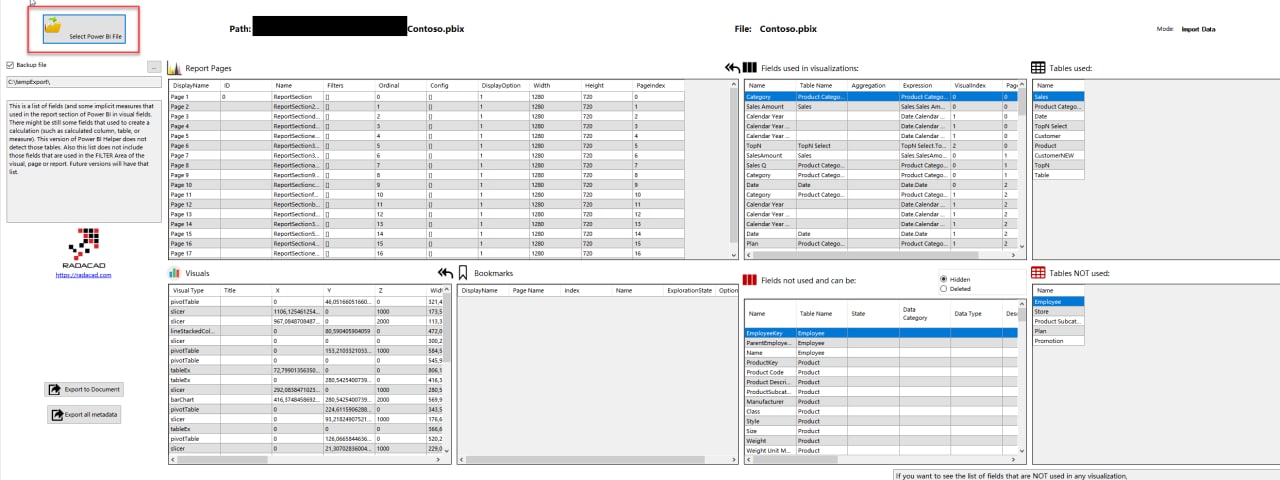This screenshot has width=1280, height=480.
Task: Select Product Code row in fields not used
Action: click(x=880, y=371)
